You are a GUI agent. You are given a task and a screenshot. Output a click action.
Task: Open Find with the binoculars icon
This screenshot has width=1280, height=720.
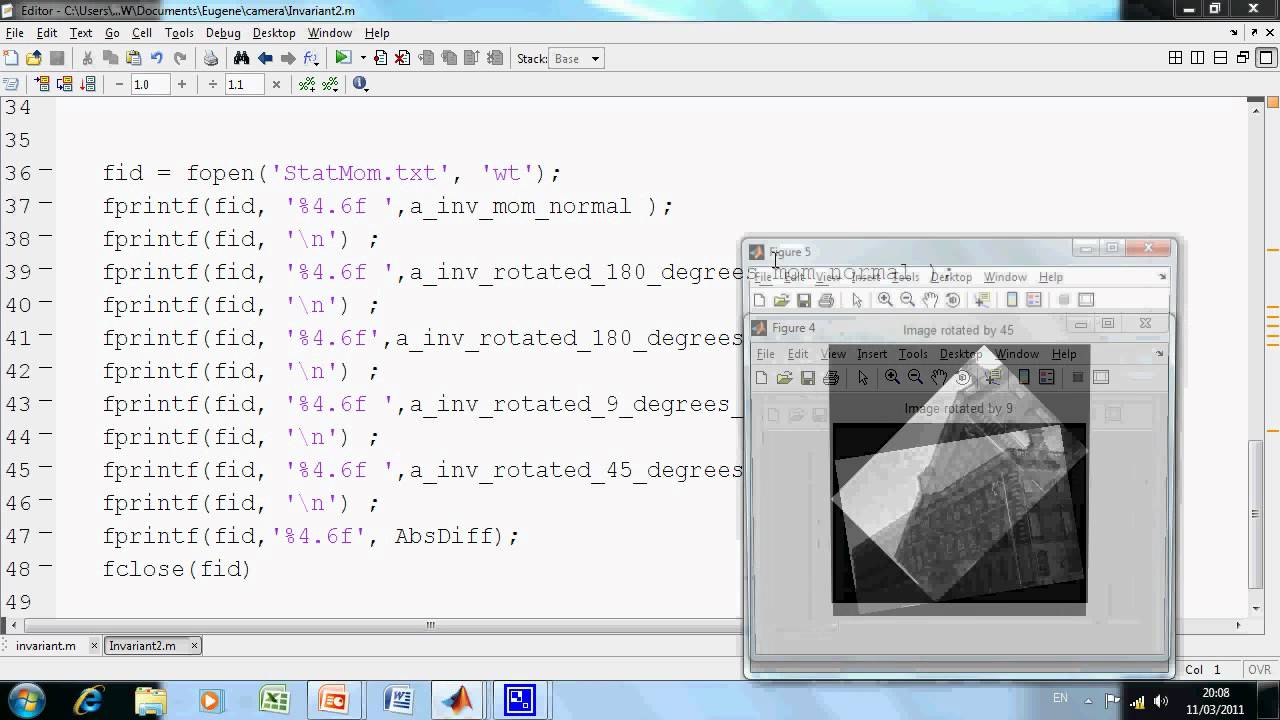pyautogui.click(x=241, y=58)
